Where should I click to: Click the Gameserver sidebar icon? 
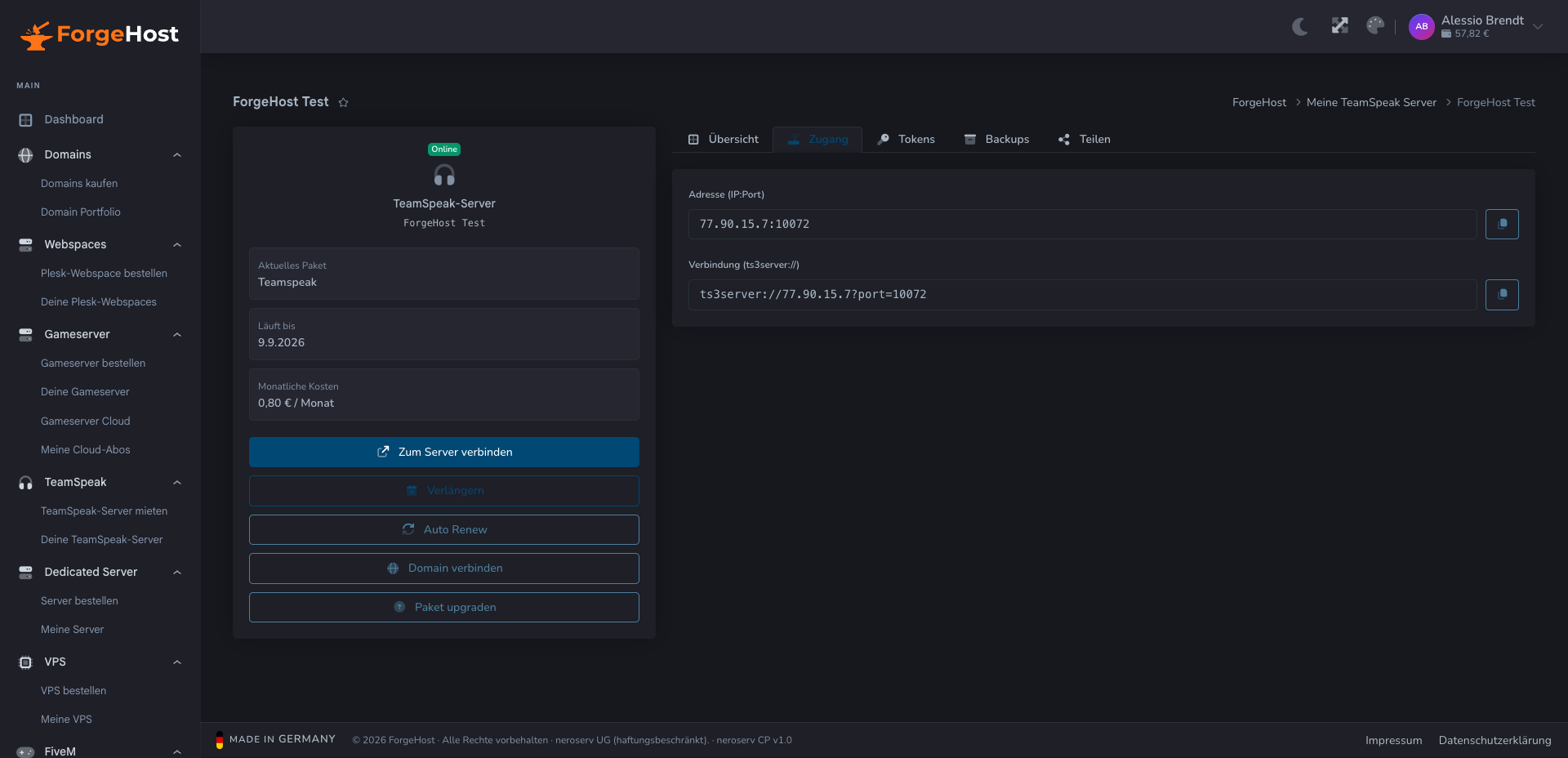point(25,335)
